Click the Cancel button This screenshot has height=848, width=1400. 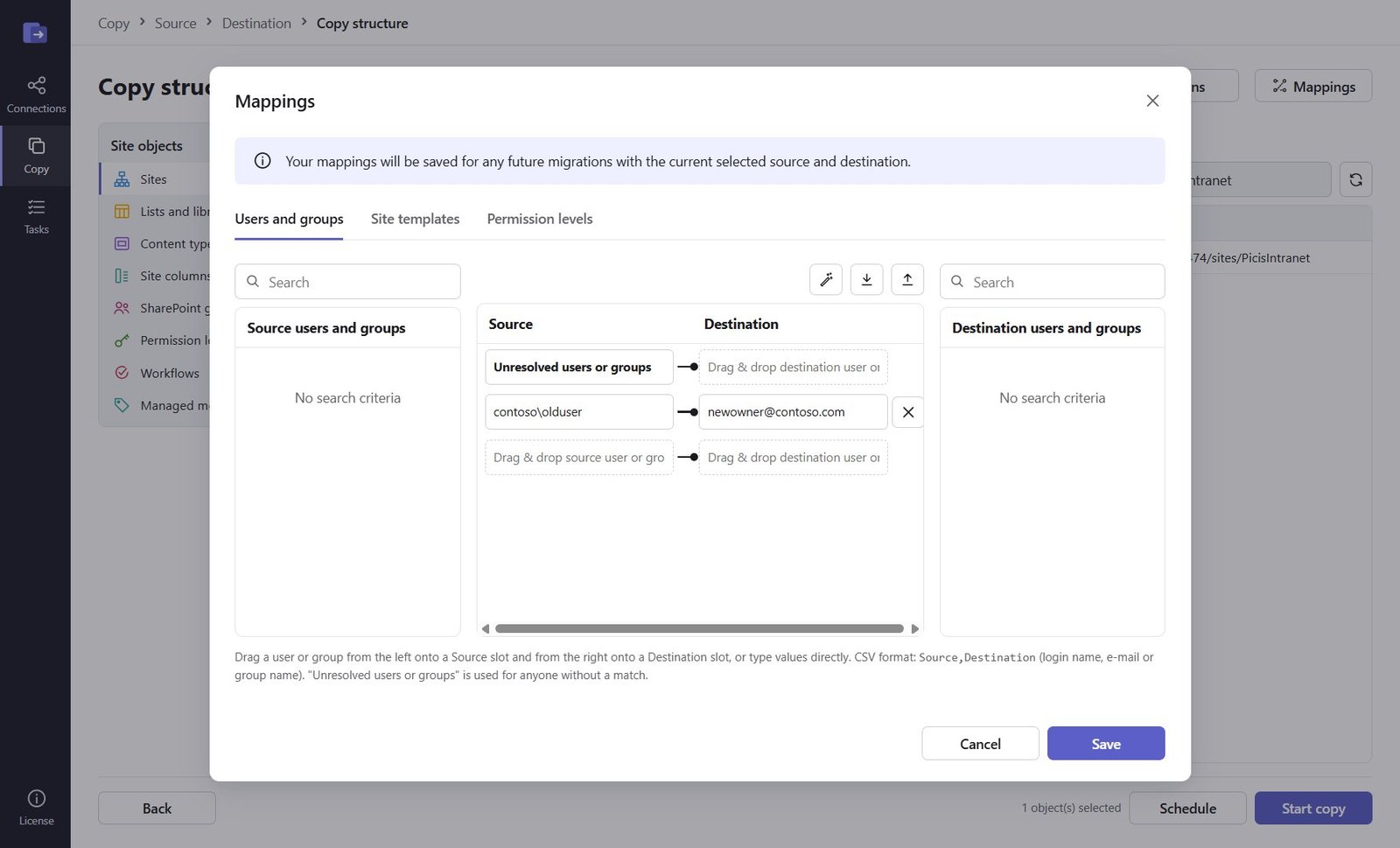click(980, 744)
